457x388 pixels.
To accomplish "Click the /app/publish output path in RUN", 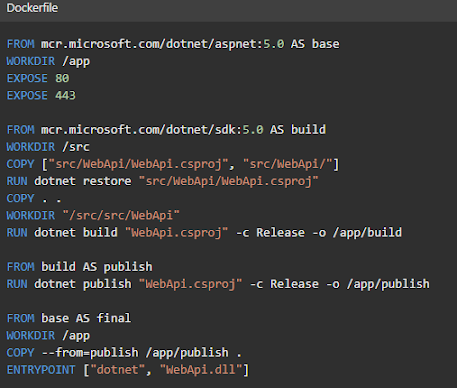I will tap(388, 284).
